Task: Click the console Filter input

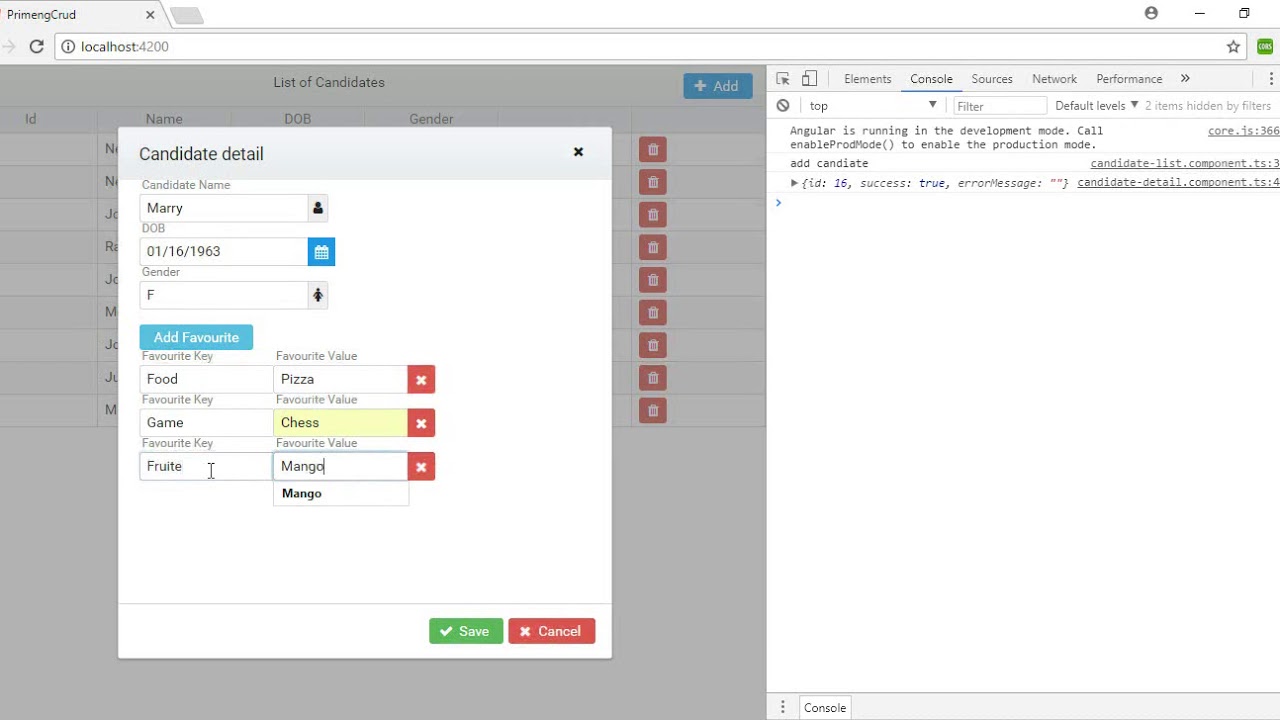Action: click(x=999, y=106)
